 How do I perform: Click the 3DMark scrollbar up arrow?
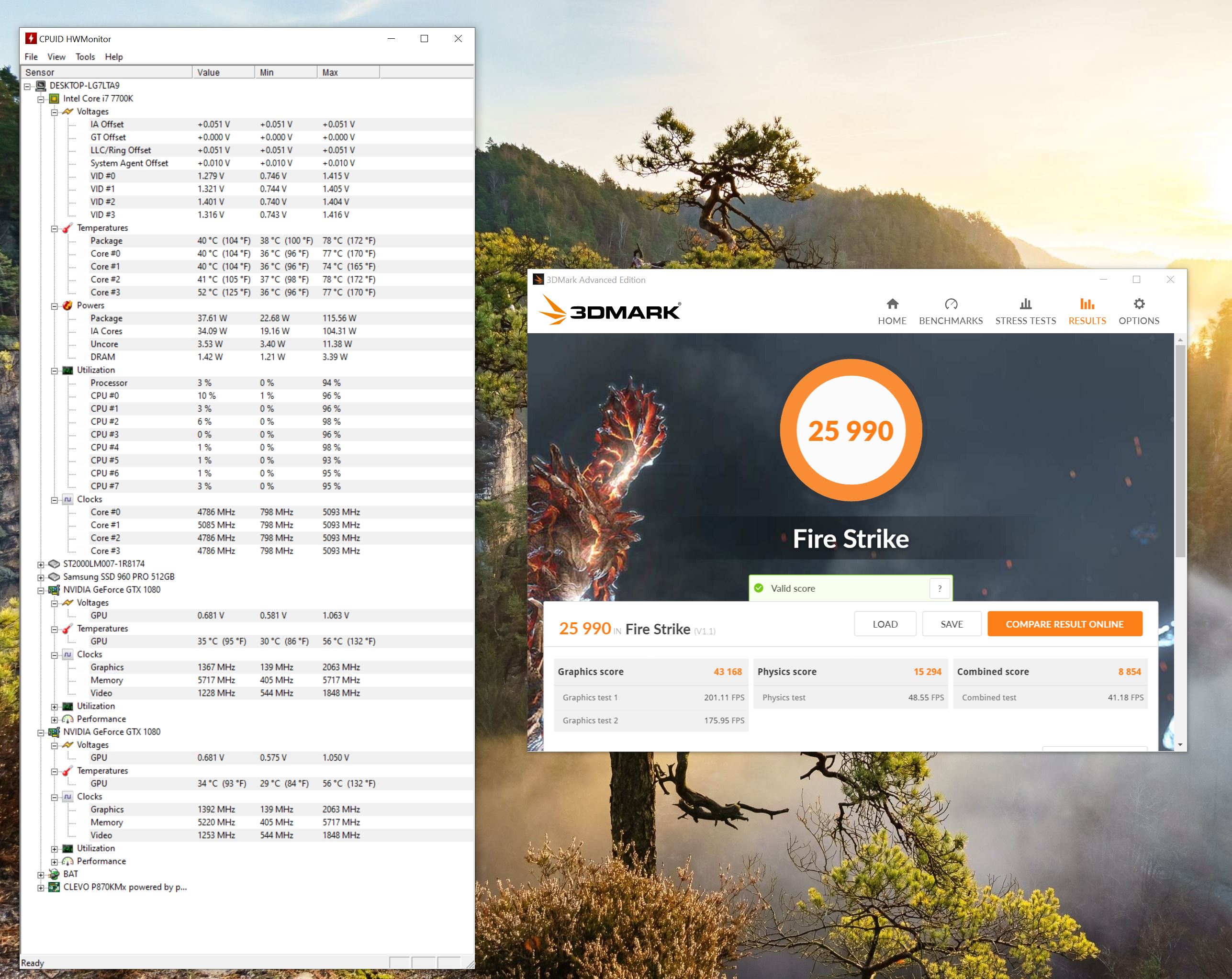(x=1180, y=340)
